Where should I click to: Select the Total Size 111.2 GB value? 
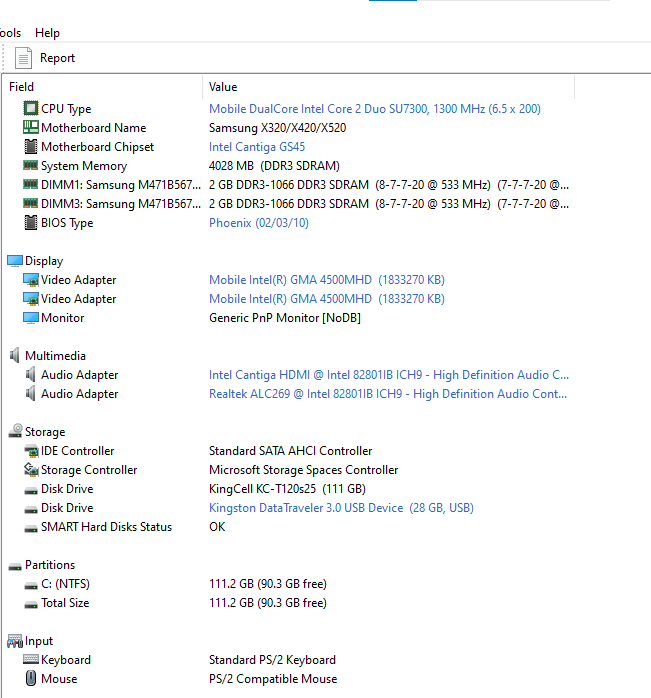tap(268, 603)
